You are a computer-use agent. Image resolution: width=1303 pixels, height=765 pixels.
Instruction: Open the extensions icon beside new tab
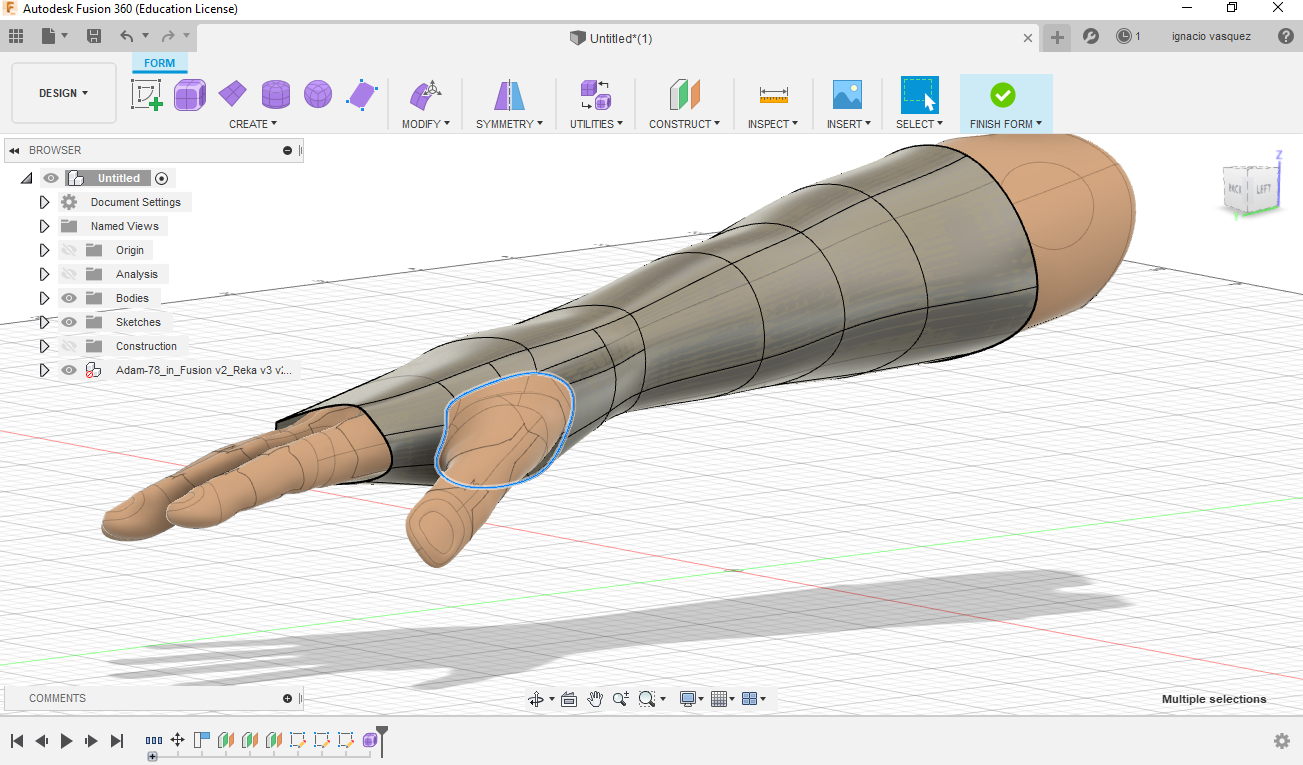tap(1091, 37)
